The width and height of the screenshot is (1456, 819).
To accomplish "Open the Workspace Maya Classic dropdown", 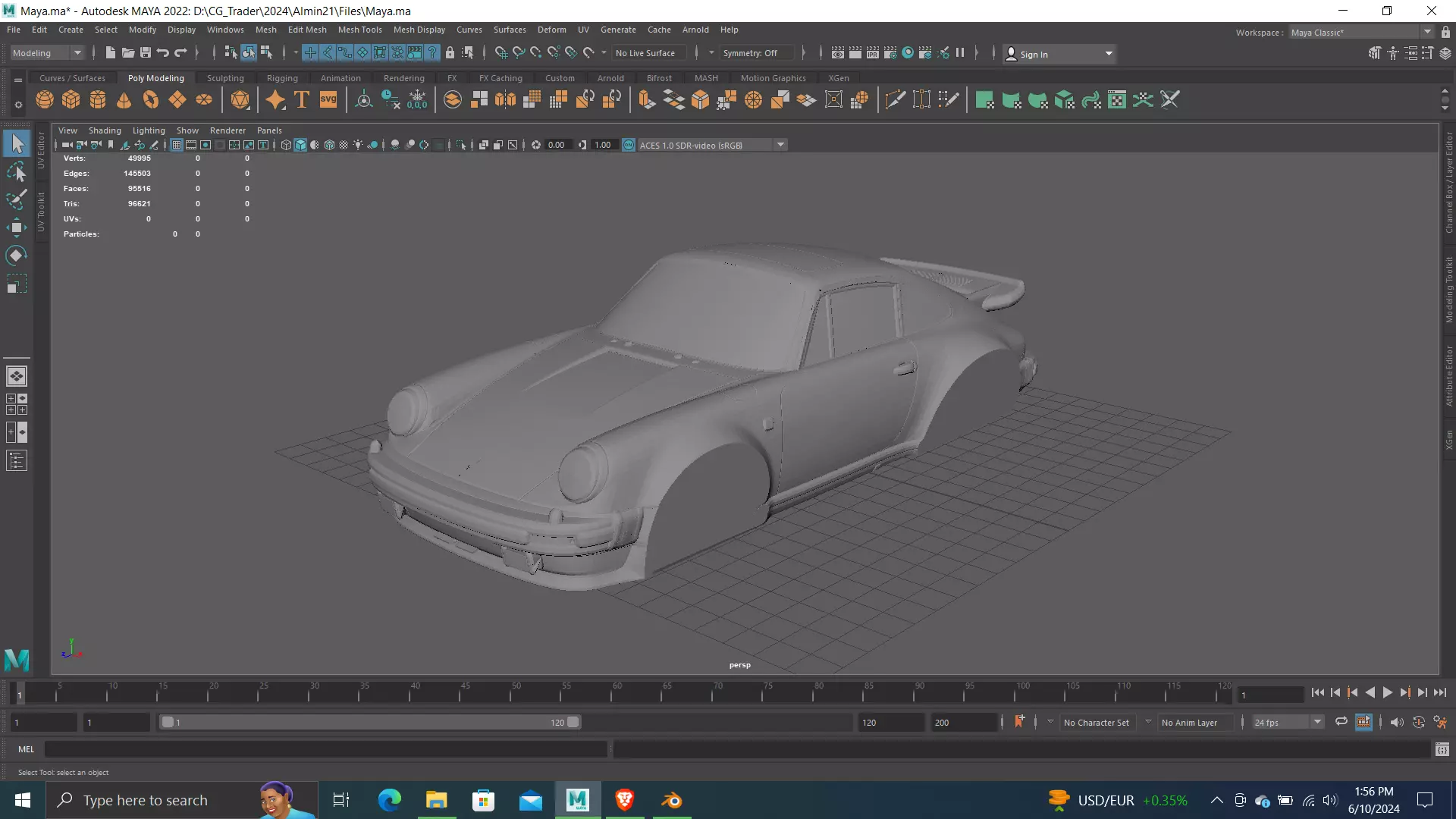I will 1361,32.
